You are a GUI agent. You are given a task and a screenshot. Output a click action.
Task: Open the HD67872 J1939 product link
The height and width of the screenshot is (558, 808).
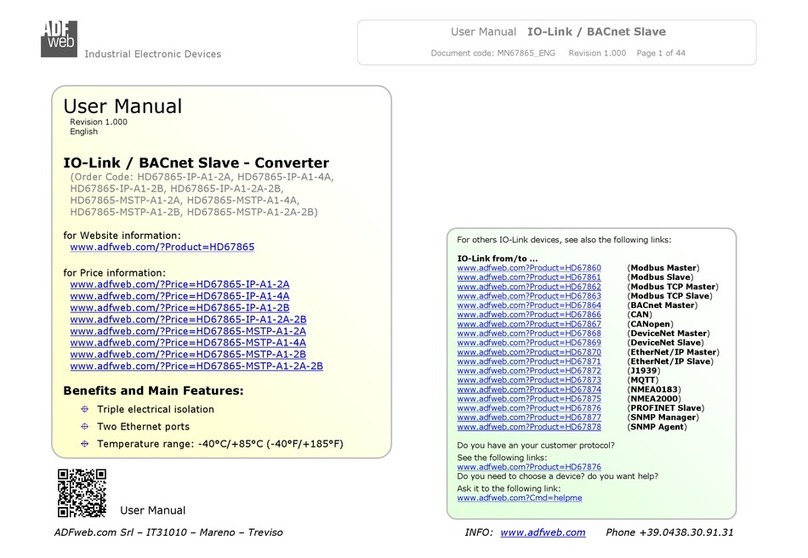529,370
